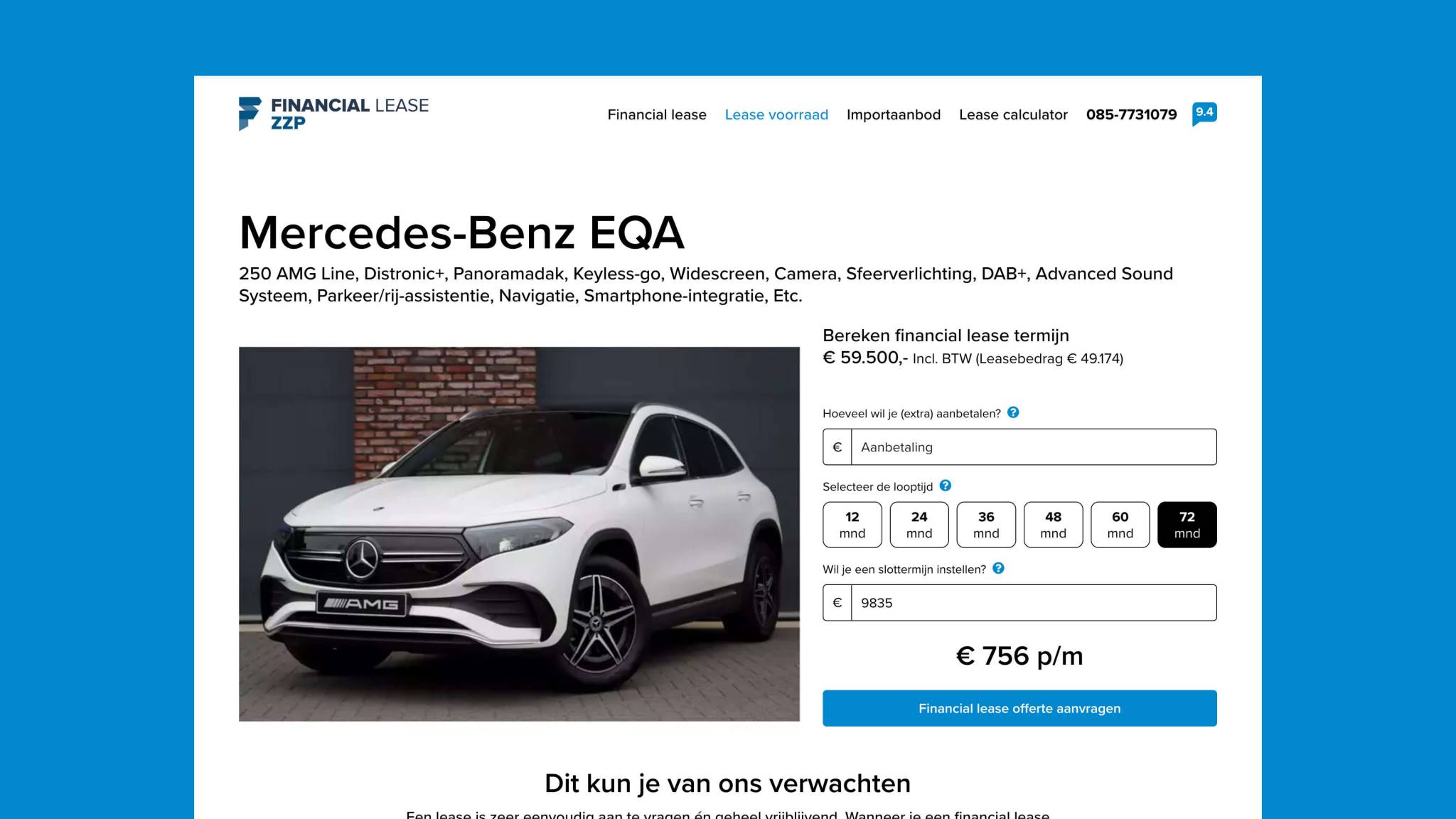
Task: Click help icon beside slottermijn question
Action: point(998,568)
